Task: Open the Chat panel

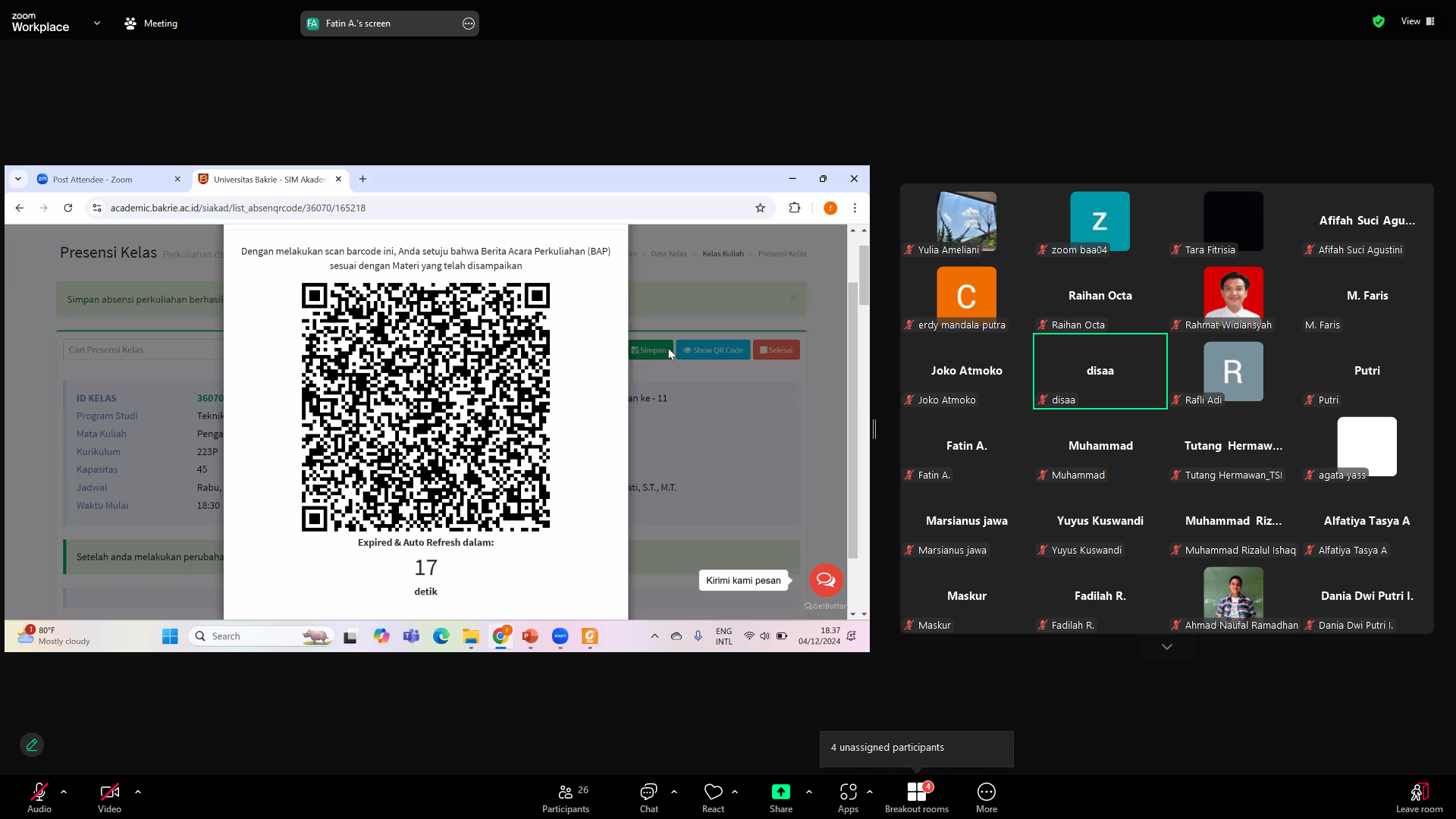Action: pyautogui.click(x=648, y=797)
